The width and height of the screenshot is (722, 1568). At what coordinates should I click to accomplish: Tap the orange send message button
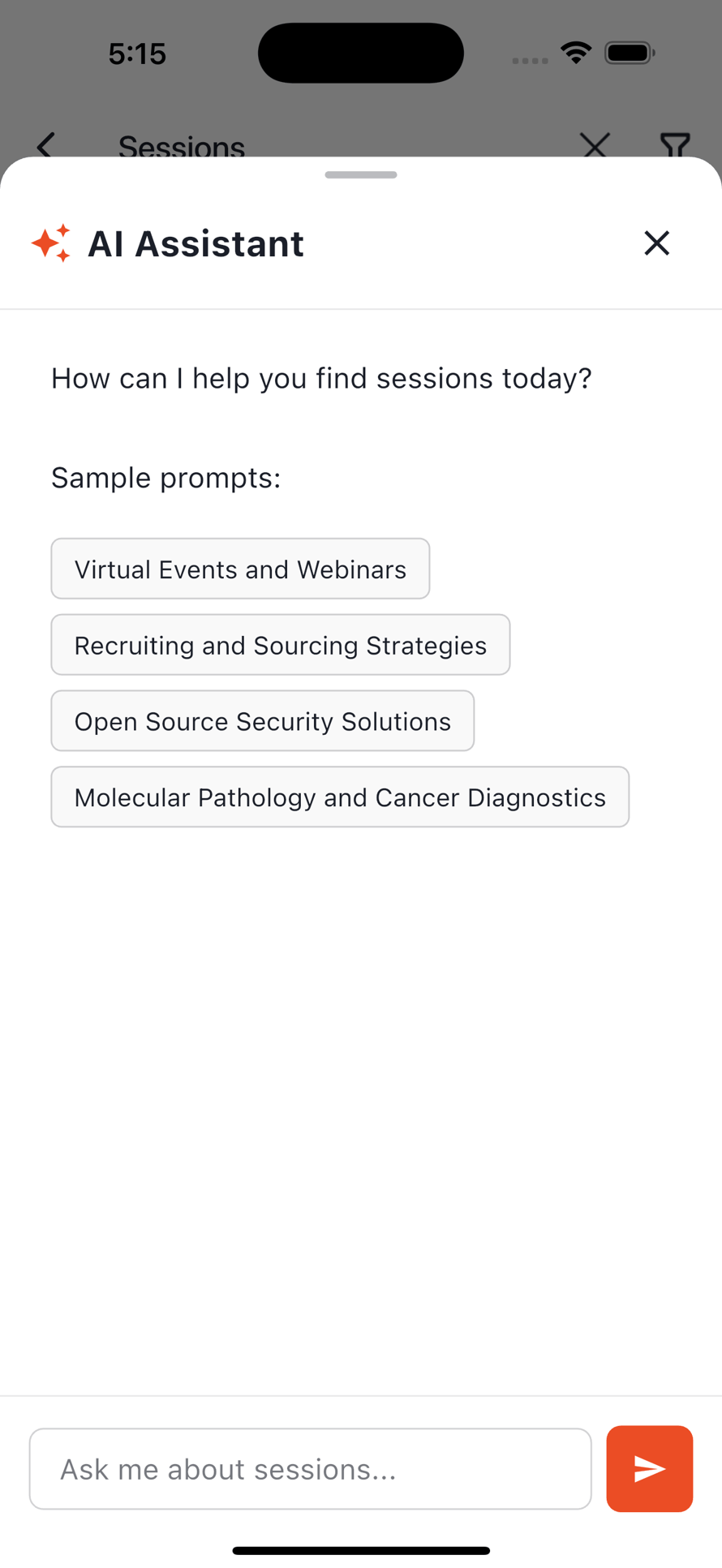pyautogui.click(x=649, y=1468)
